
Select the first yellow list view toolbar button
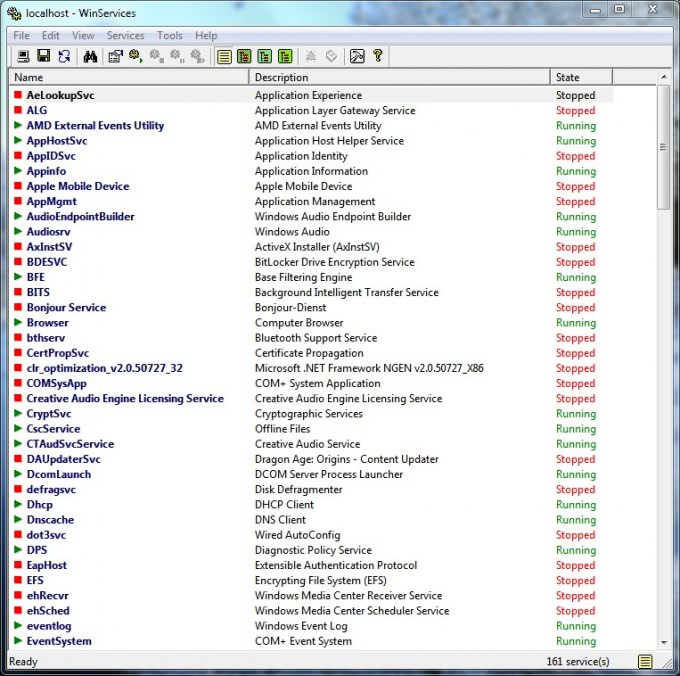(224, 56)
